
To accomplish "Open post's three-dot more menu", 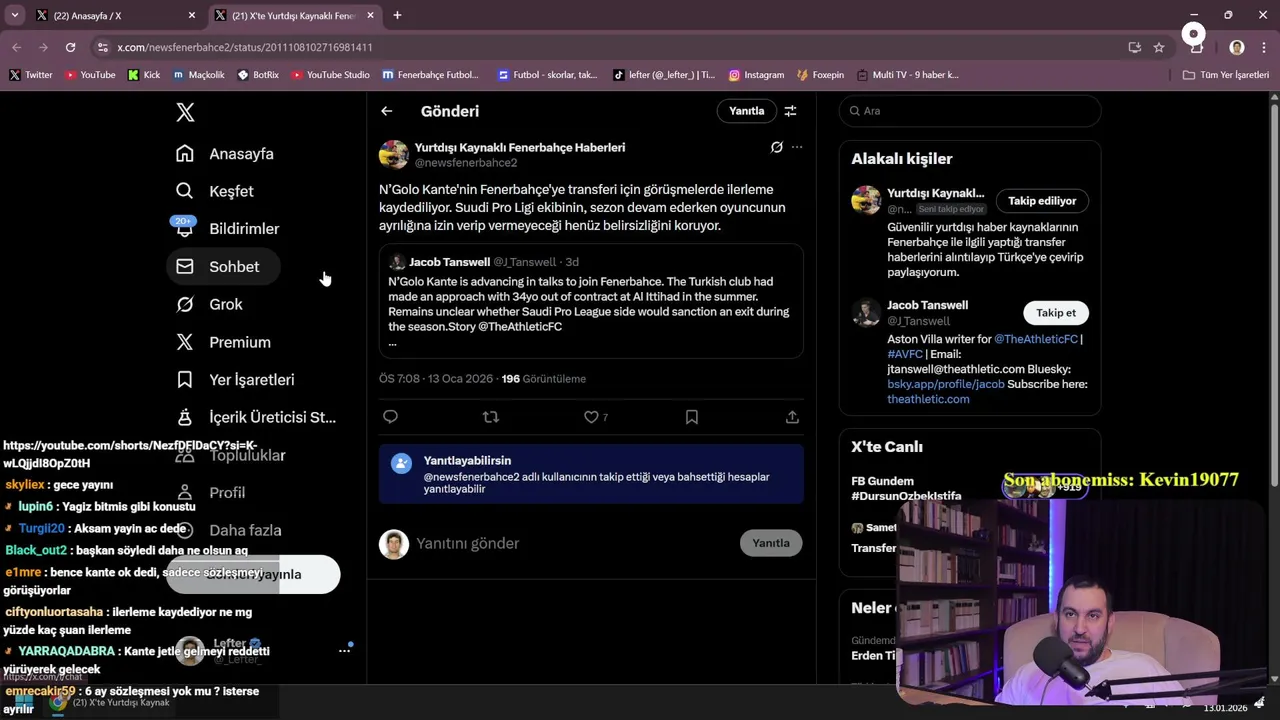I will pos(797,147).
